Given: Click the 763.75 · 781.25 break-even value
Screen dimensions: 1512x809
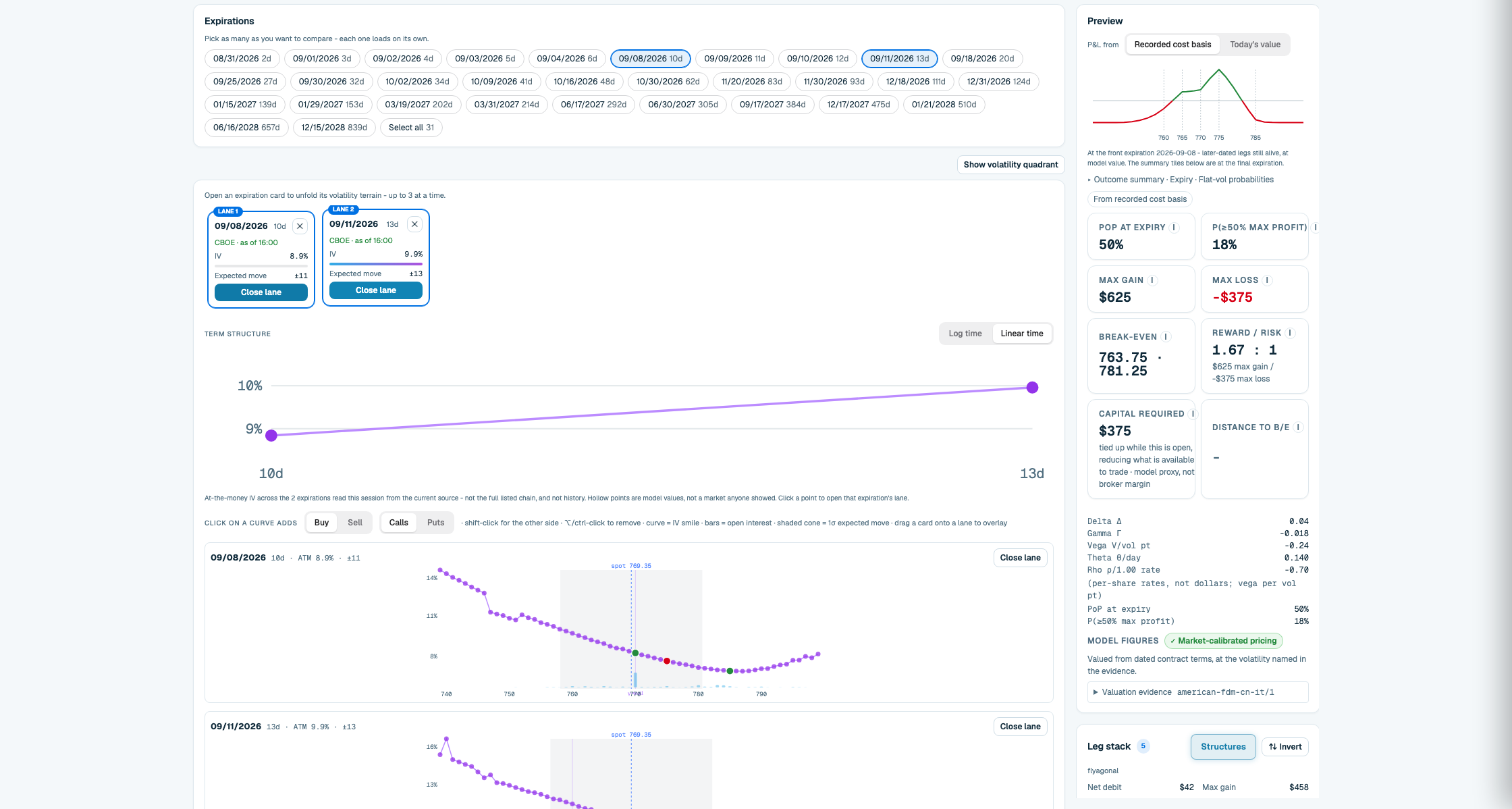Looking at the screenshot, I should pos(1130,364).
